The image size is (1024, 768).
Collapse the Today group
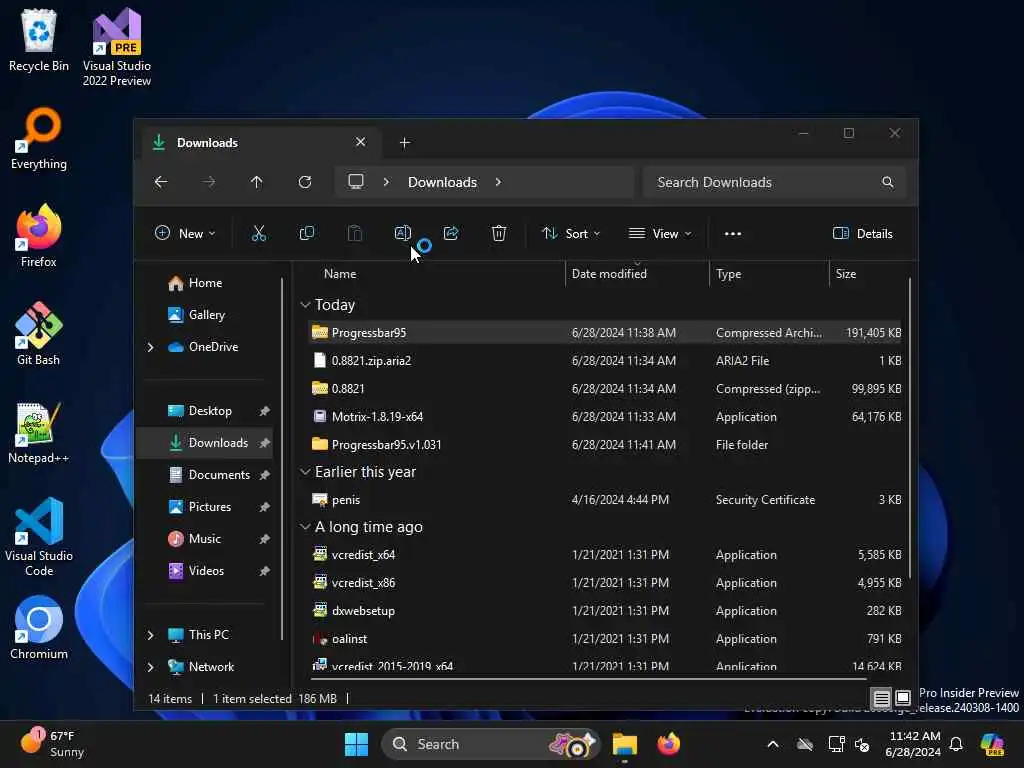pos(305,305)
